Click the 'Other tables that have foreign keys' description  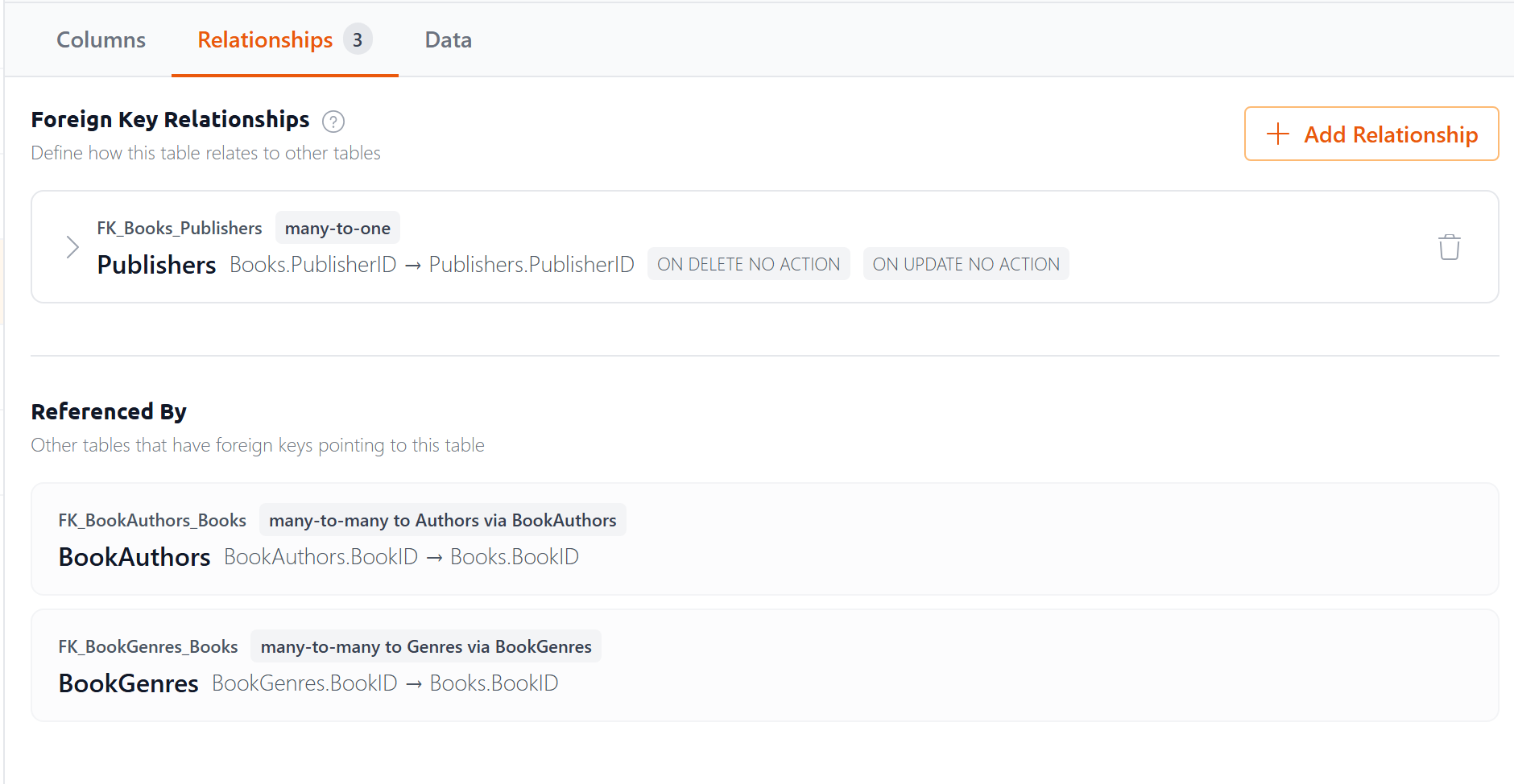click(258, 445)
